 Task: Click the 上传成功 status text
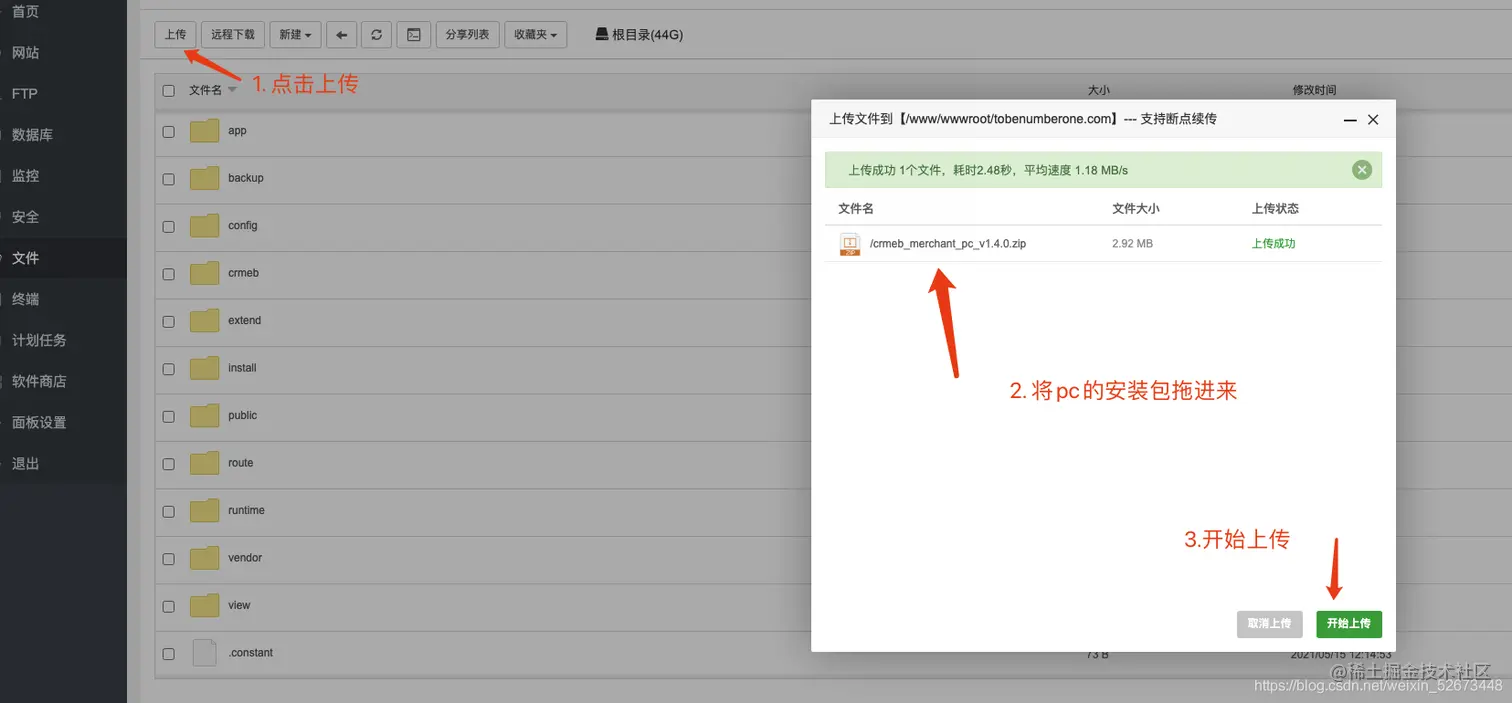[1273, 243]
